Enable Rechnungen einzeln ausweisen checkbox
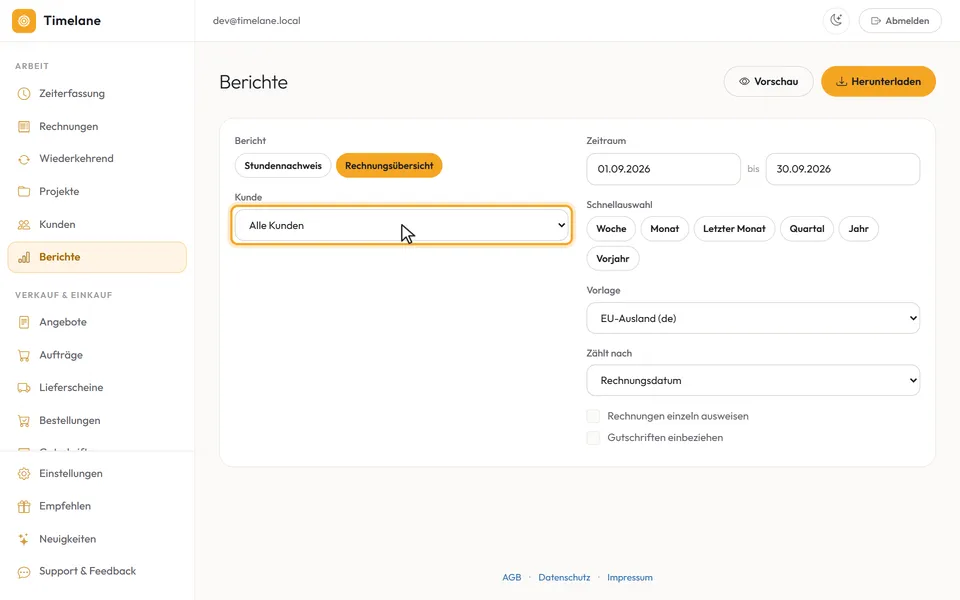 click(x=593, y=416)
